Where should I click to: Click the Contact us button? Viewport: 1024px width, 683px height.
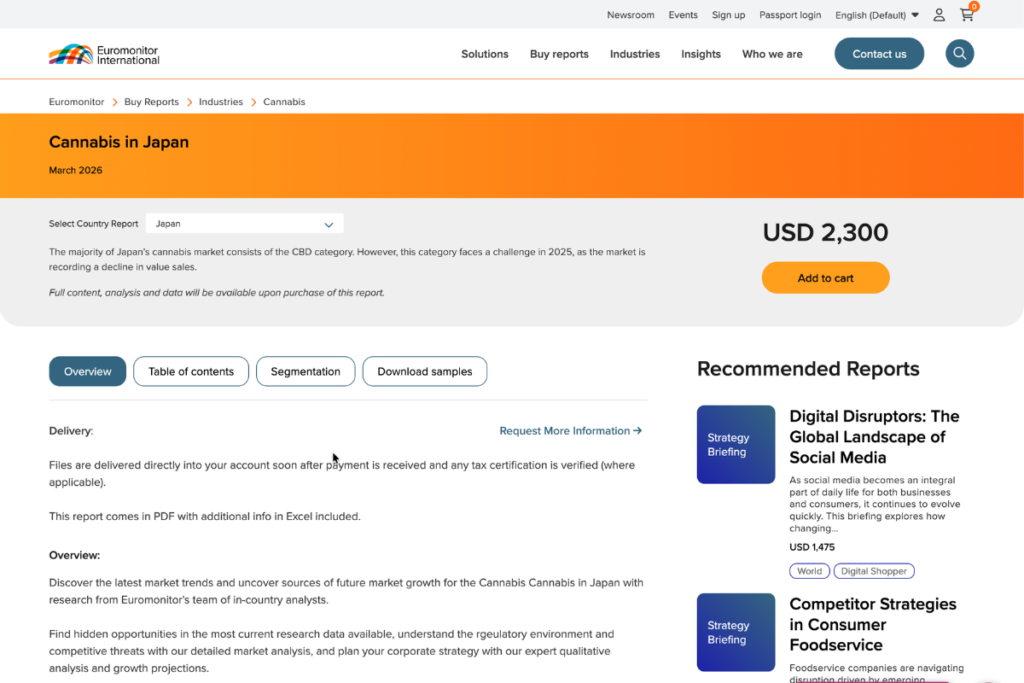pyautogui.click(x=879, y=54)
